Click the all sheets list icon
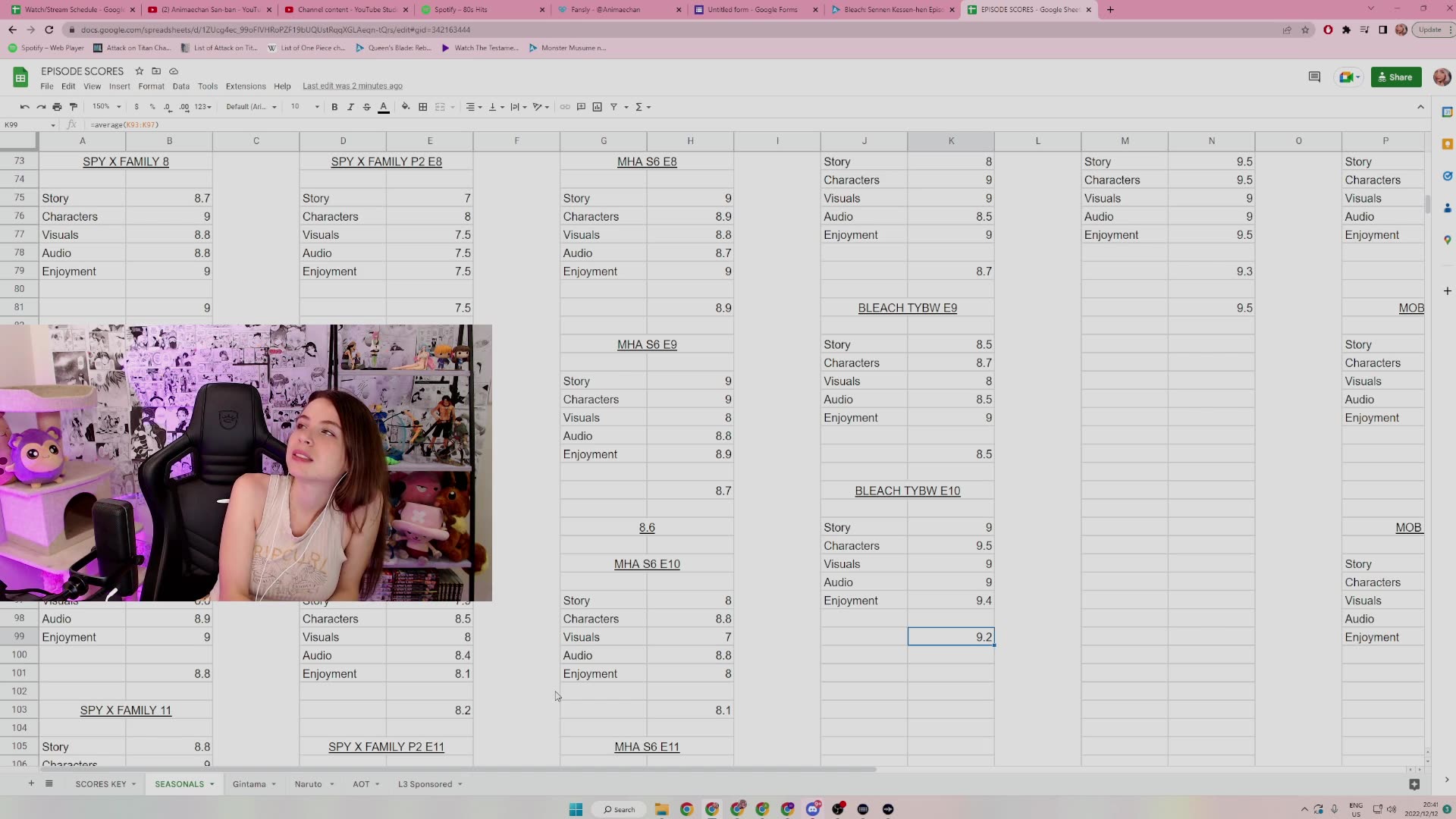The image size is (1456, 819). 49,783
